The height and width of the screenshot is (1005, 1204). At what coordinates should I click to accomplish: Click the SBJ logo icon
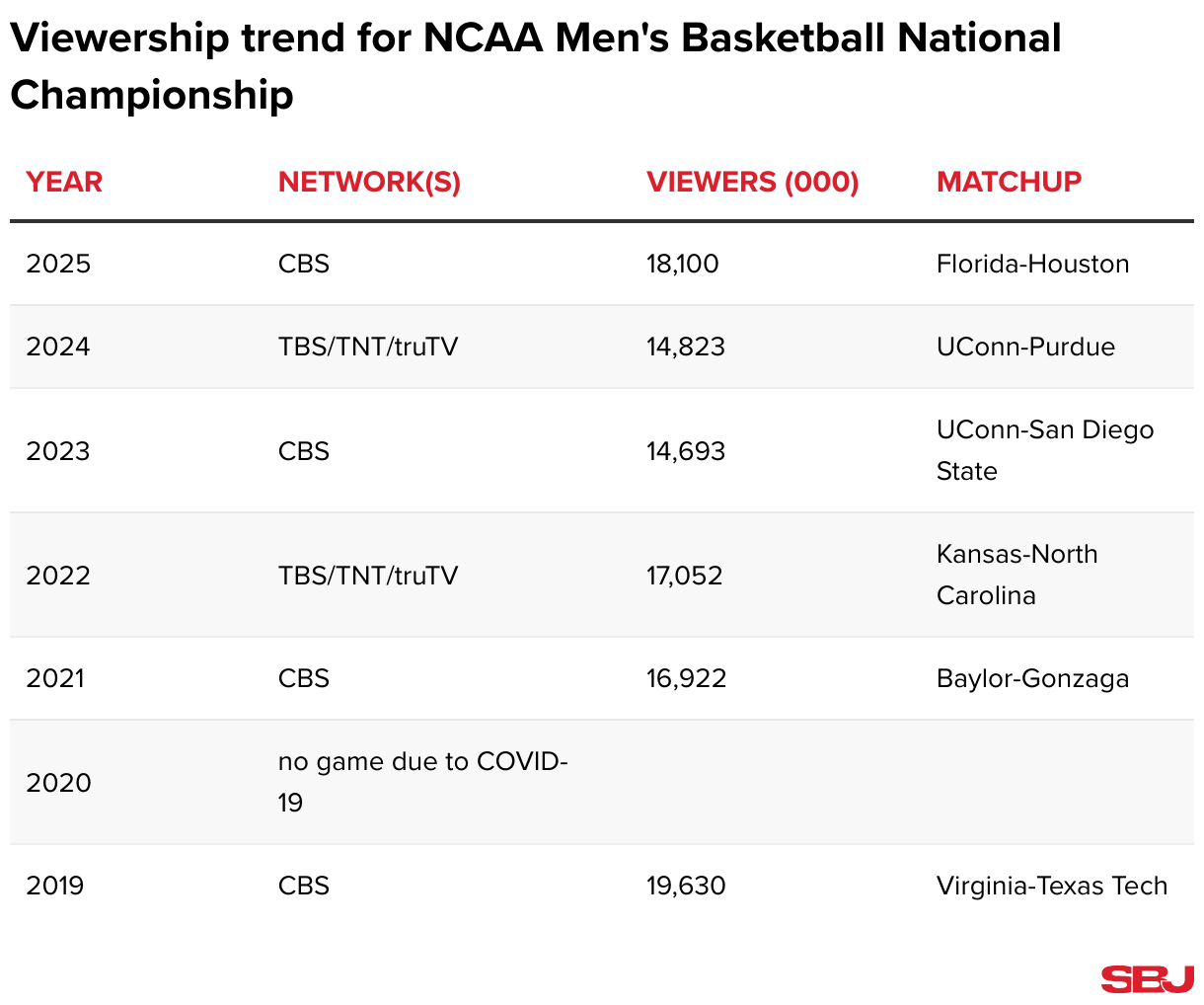1147,978
